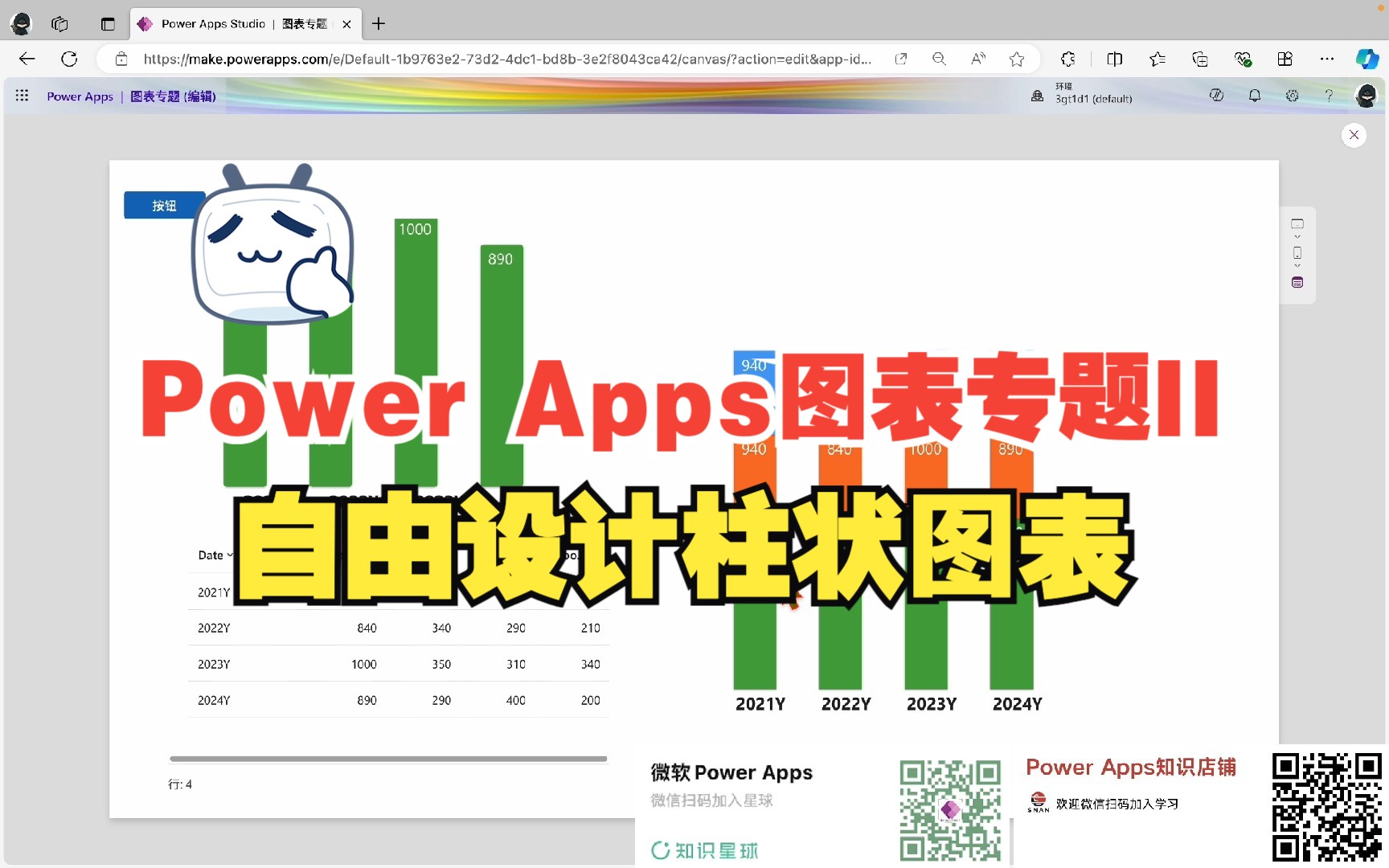Select the tablet device preview icon
1389x868 pixels.
click(1297, 223)
